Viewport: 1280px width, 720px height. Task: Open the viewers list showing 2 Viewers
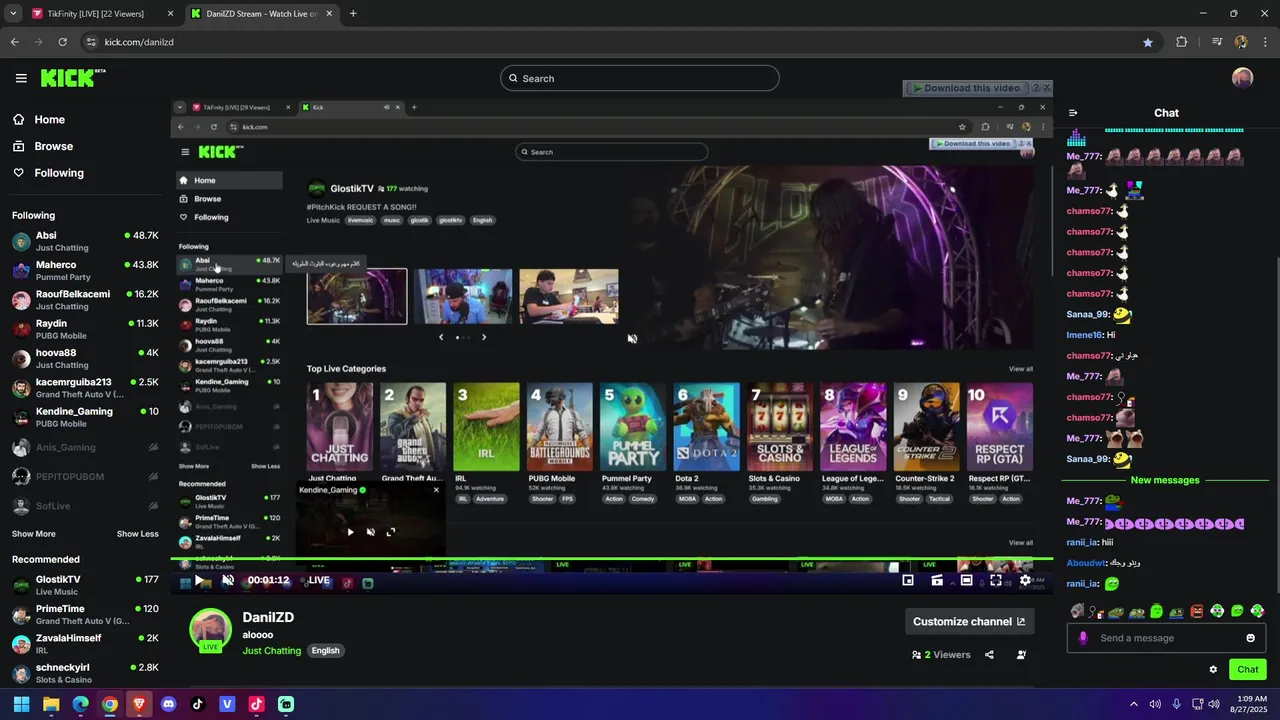tap(941, 655)
